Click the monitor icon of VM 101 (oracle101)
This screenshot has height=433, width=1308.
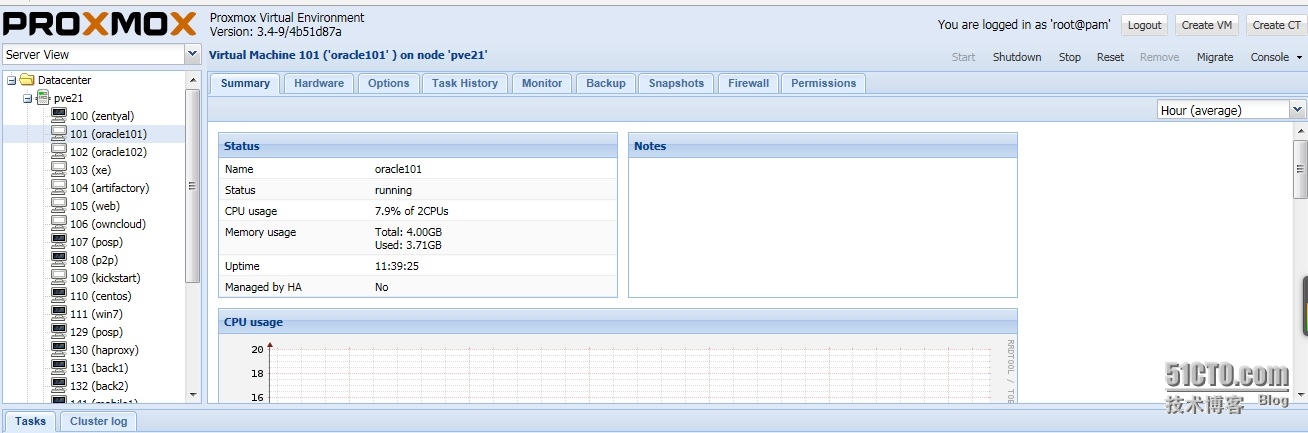[x=59, y=134]
